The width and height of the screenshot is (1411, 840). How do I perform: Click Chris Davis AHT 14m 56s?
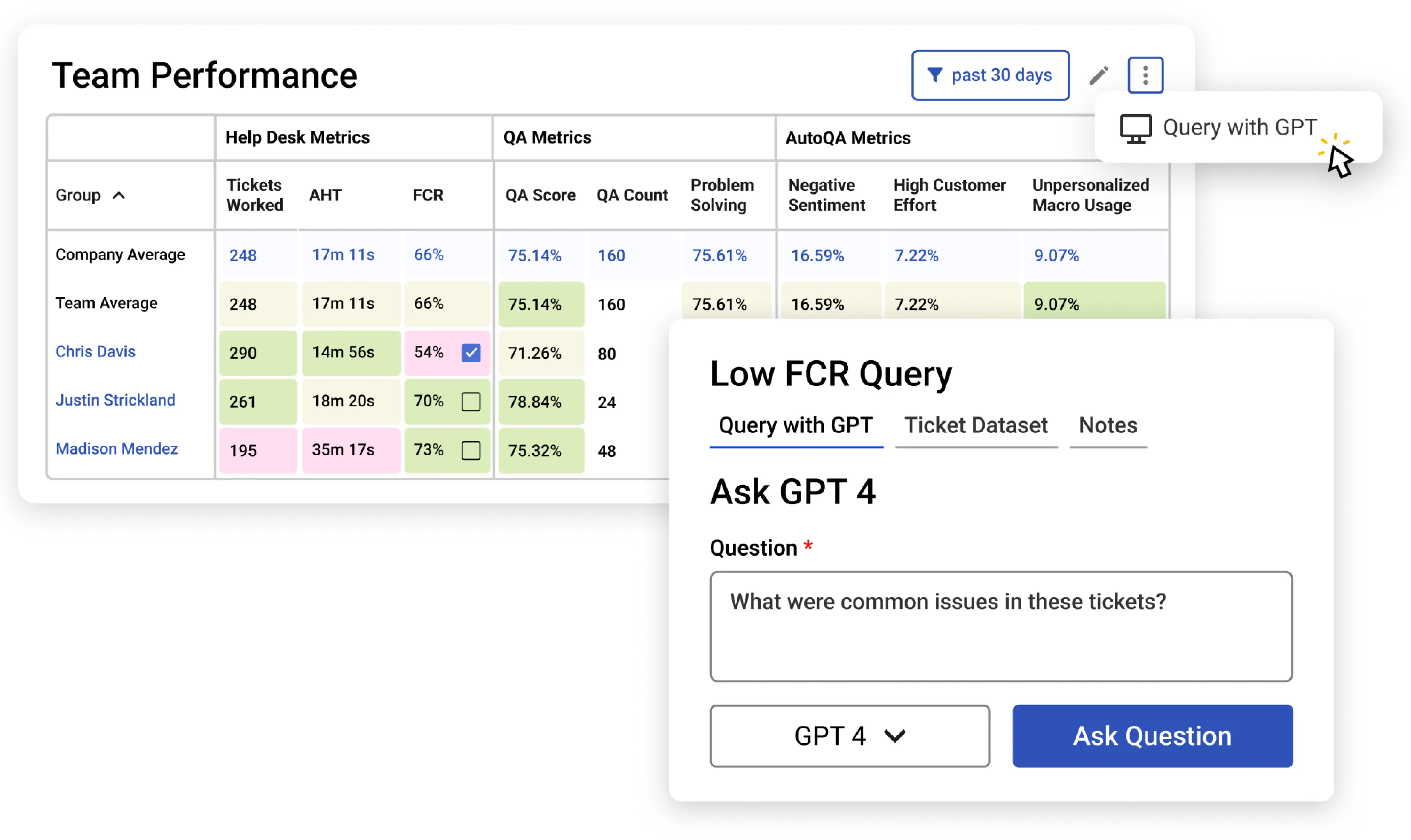tap(351, 353)
